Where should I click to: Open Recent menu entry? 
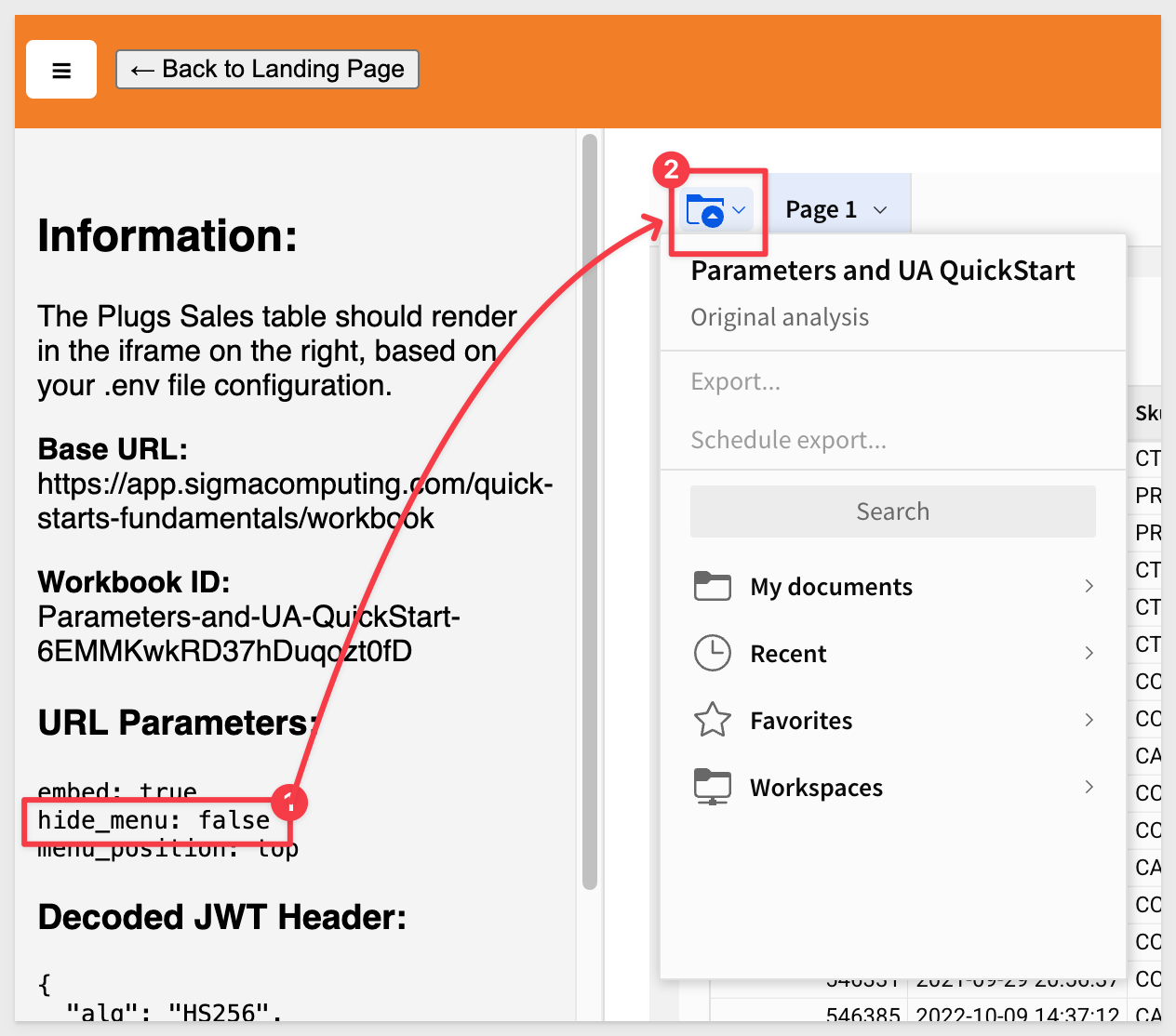(x=893, y=654)
